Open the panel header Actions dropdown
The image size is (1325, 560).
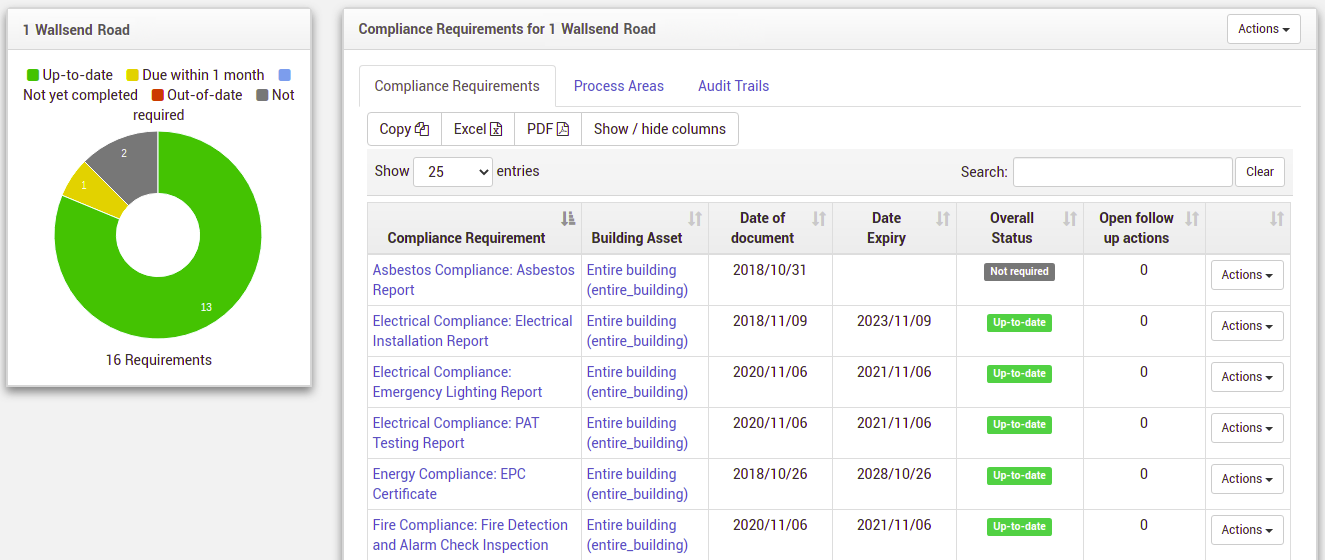click(1263, 29)
